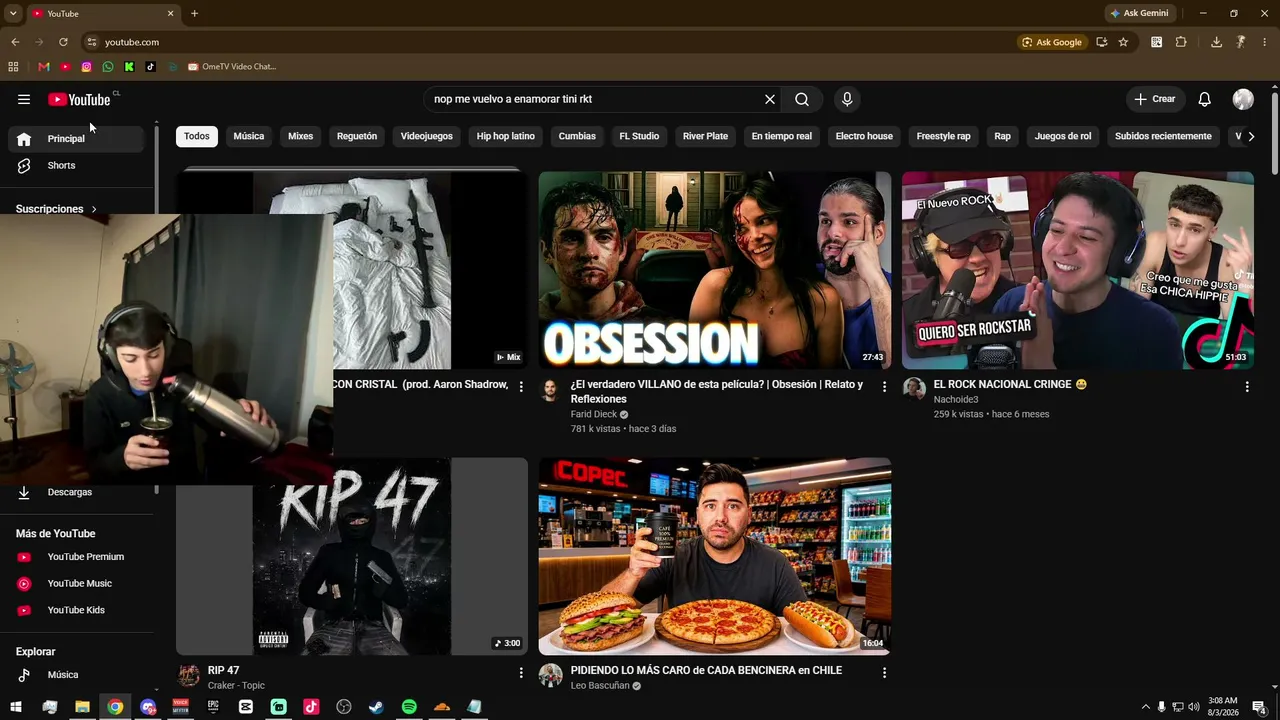This screenshot has height=720, width=1280.
Task: Open YouTube Music from the sidebar
Action: pos(76,583)
